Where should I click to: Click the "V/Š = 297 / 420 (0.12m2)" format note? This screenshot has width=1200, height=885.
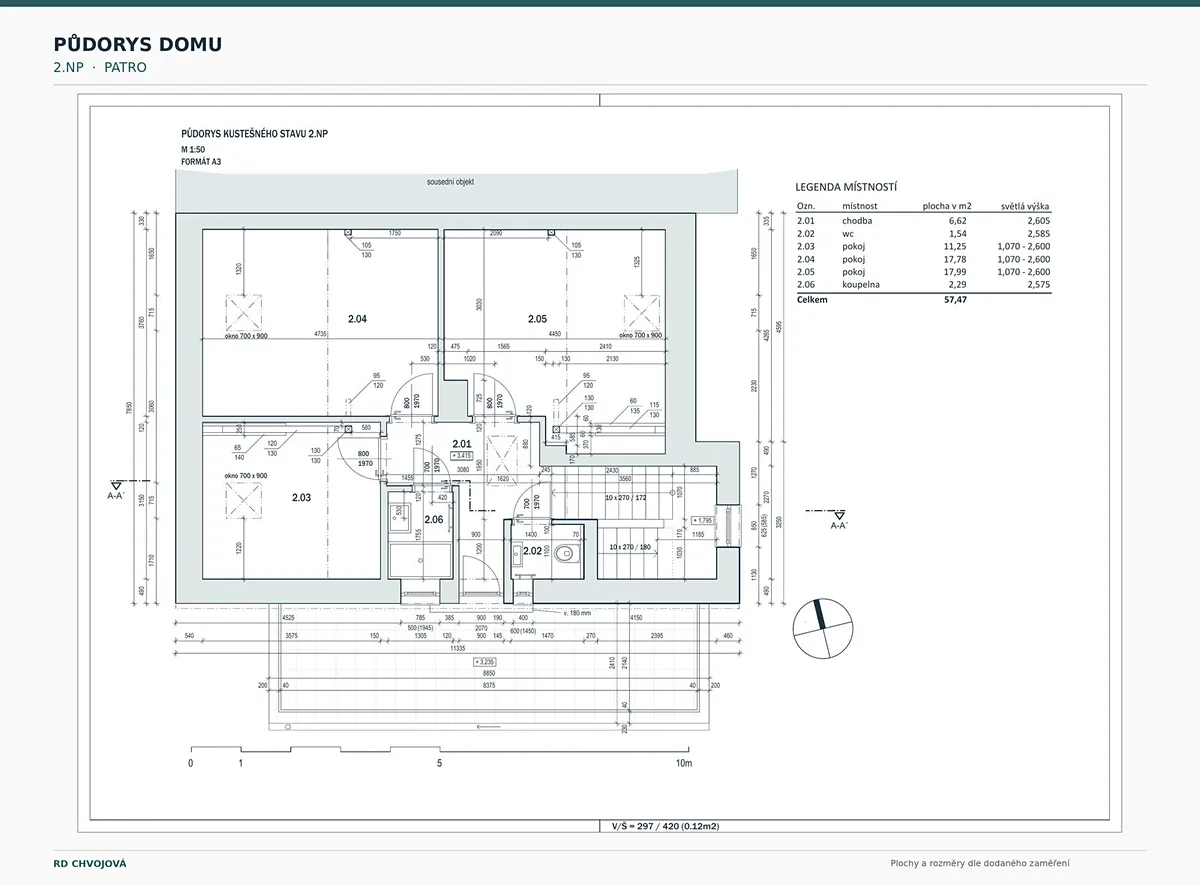[665, 827]
